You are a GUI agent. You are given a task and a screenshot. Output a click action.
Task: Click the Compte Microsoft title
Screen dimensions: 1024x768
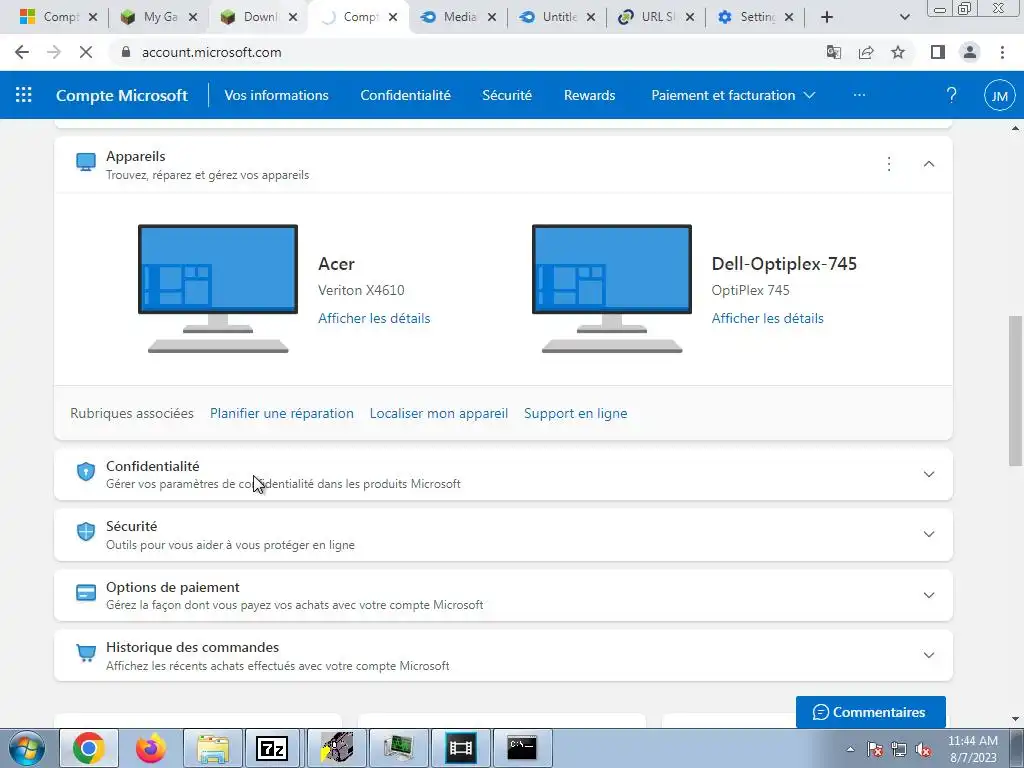(x=121, y=95)
